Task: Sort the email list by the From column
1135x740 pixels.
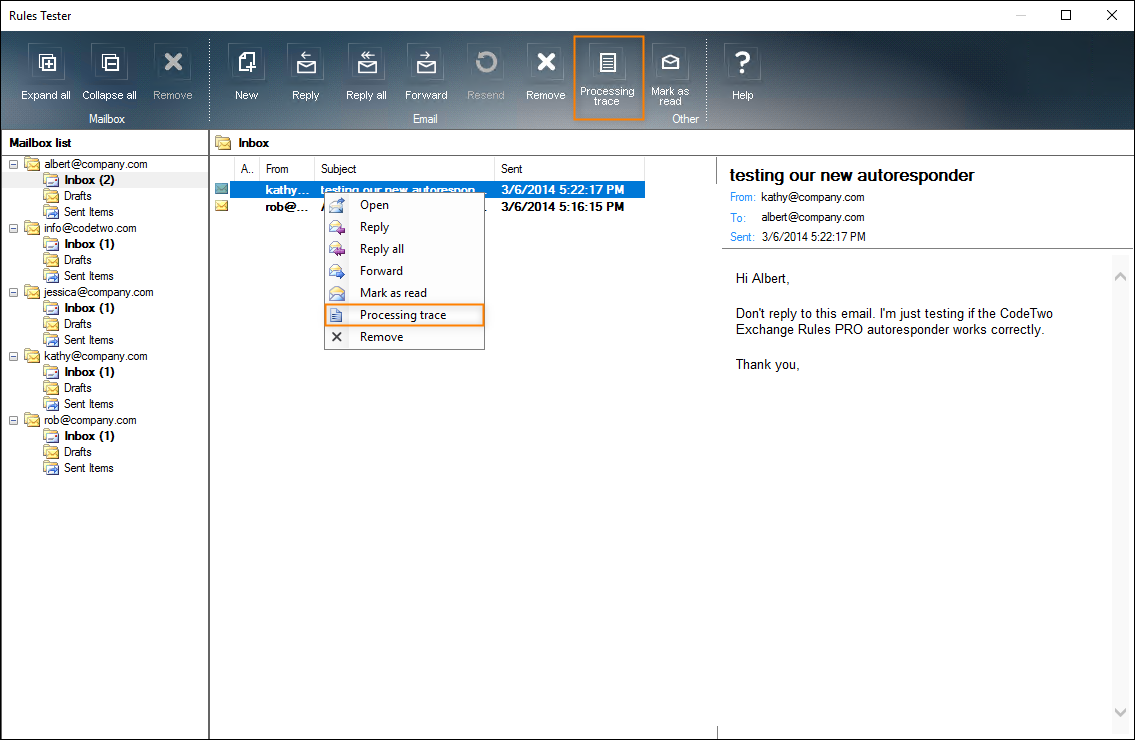Action: click(287, 169)
